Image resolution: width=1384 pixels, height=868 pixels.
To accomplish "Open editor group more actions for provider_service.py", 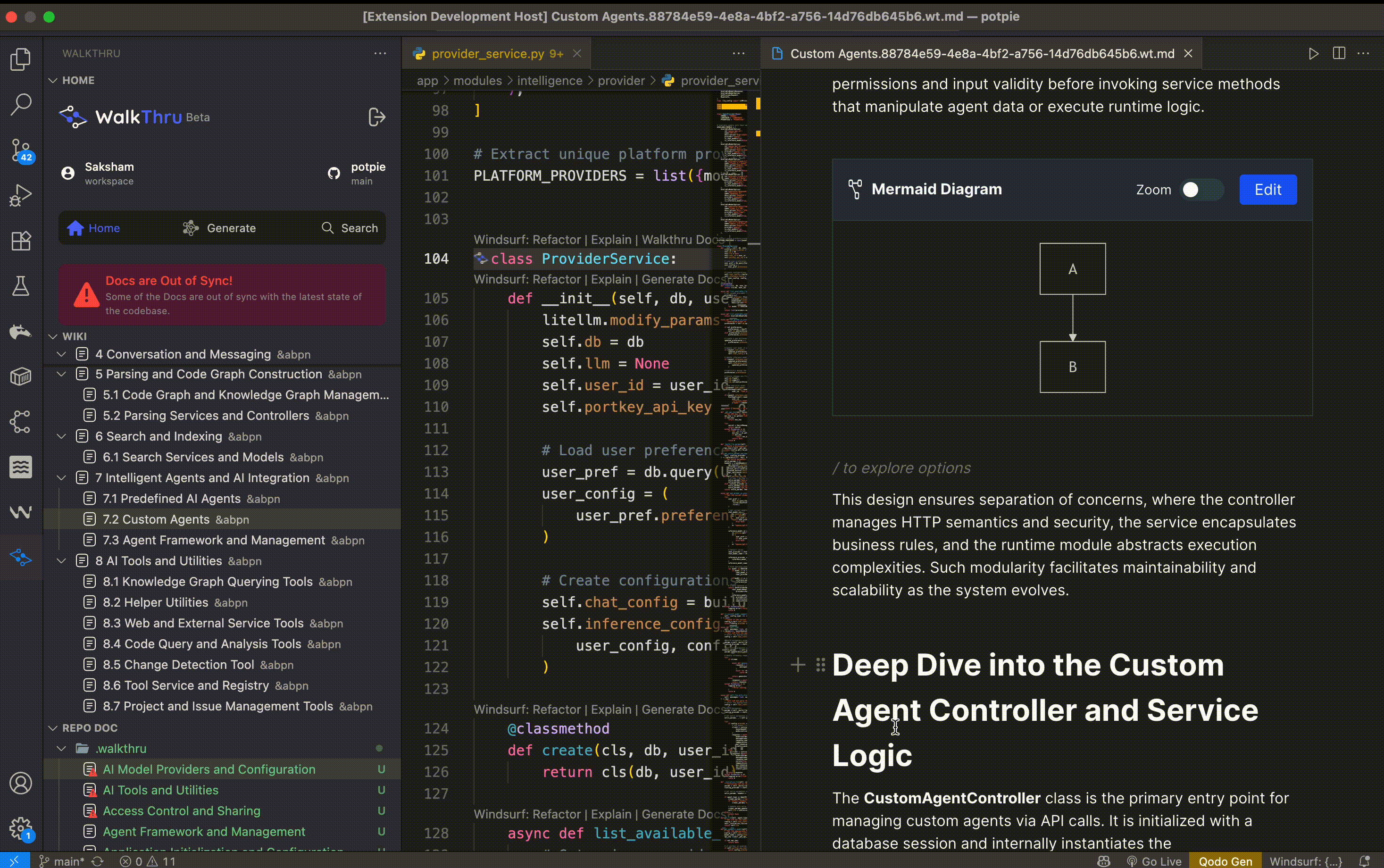I will [x=739, y=53].
